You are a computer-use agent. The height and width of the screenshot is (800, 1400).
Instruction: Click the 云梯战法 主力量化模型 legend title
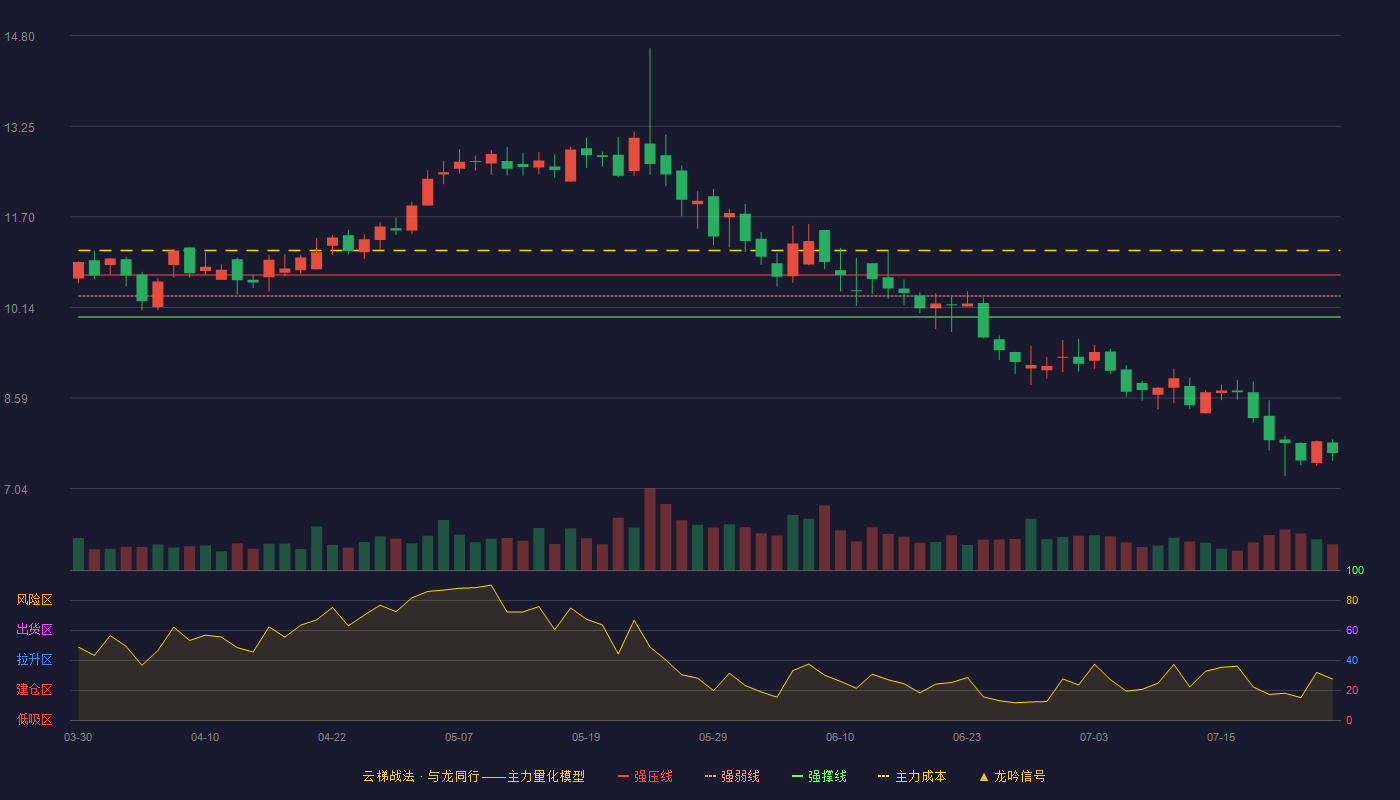coord(473,776)
